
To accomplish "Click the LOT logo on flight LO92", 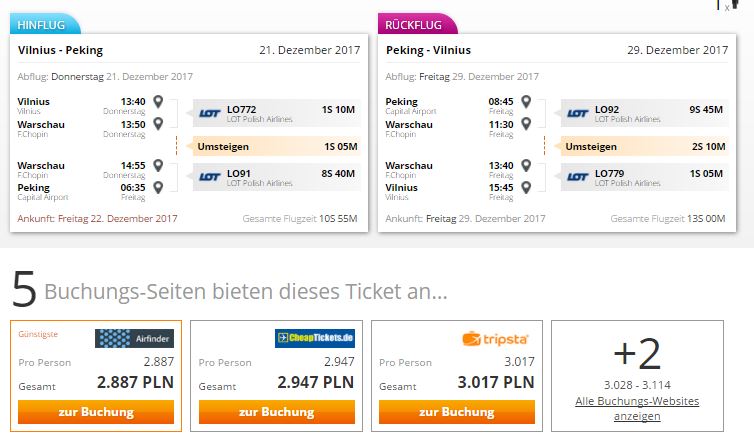I will [x=578, y=113].
